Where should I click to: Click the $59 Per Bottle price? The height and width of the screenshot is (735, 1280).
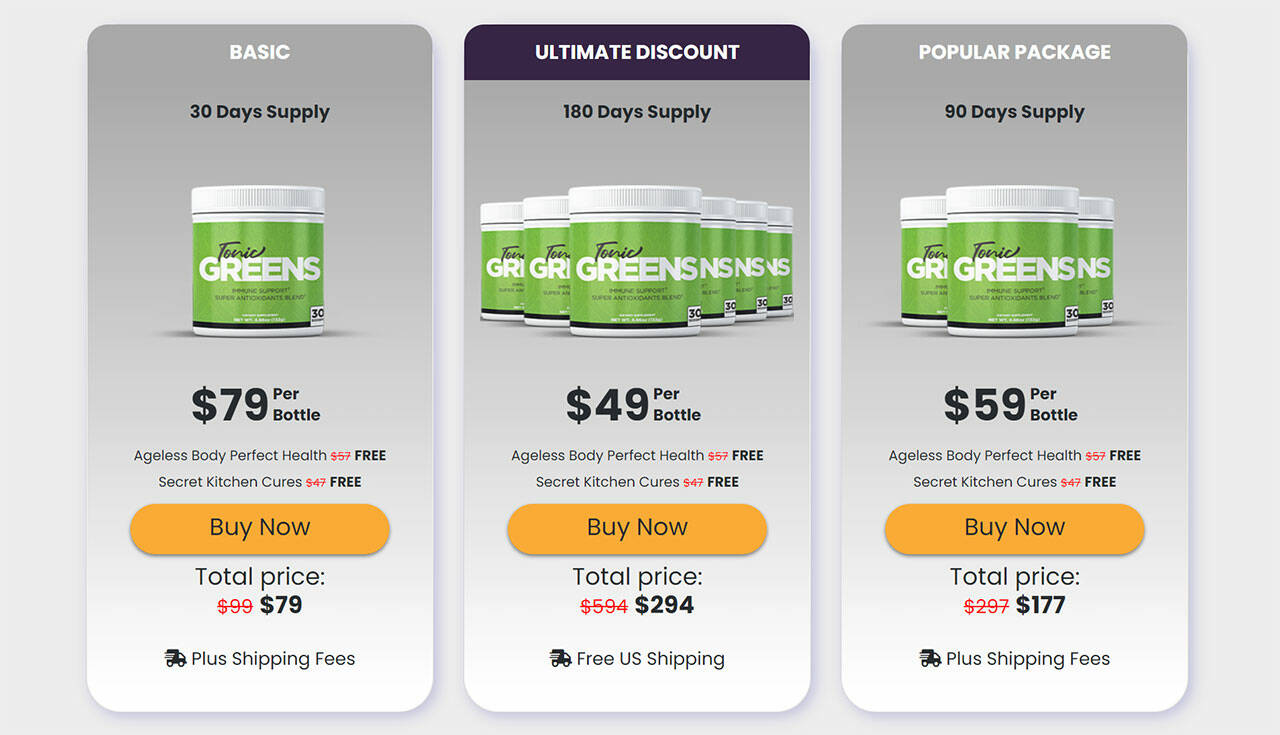[1010, 404]
